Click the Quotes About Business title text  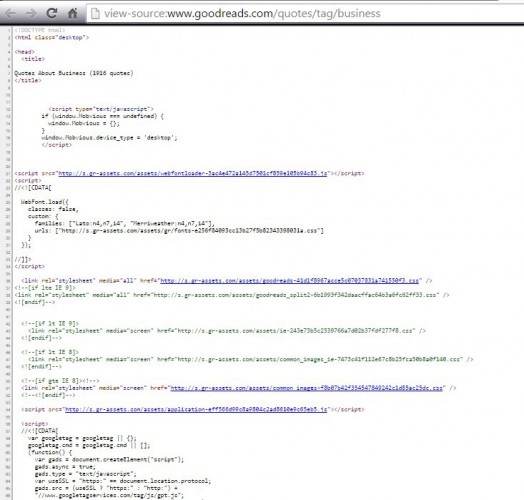click(74, 73)
